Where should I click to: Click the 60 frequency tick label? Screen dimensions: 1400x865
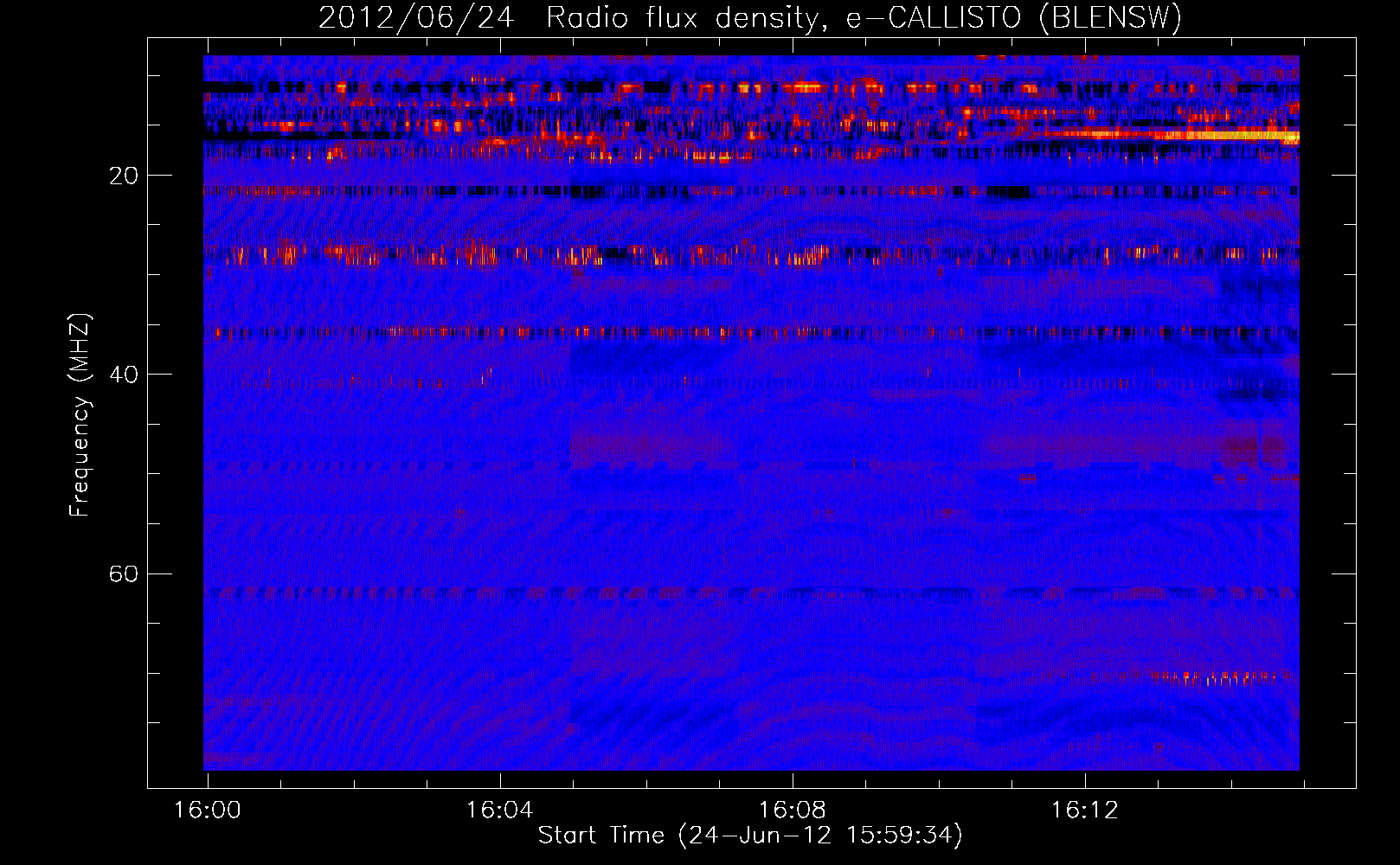pyautogui.click(x=124, y=574)
